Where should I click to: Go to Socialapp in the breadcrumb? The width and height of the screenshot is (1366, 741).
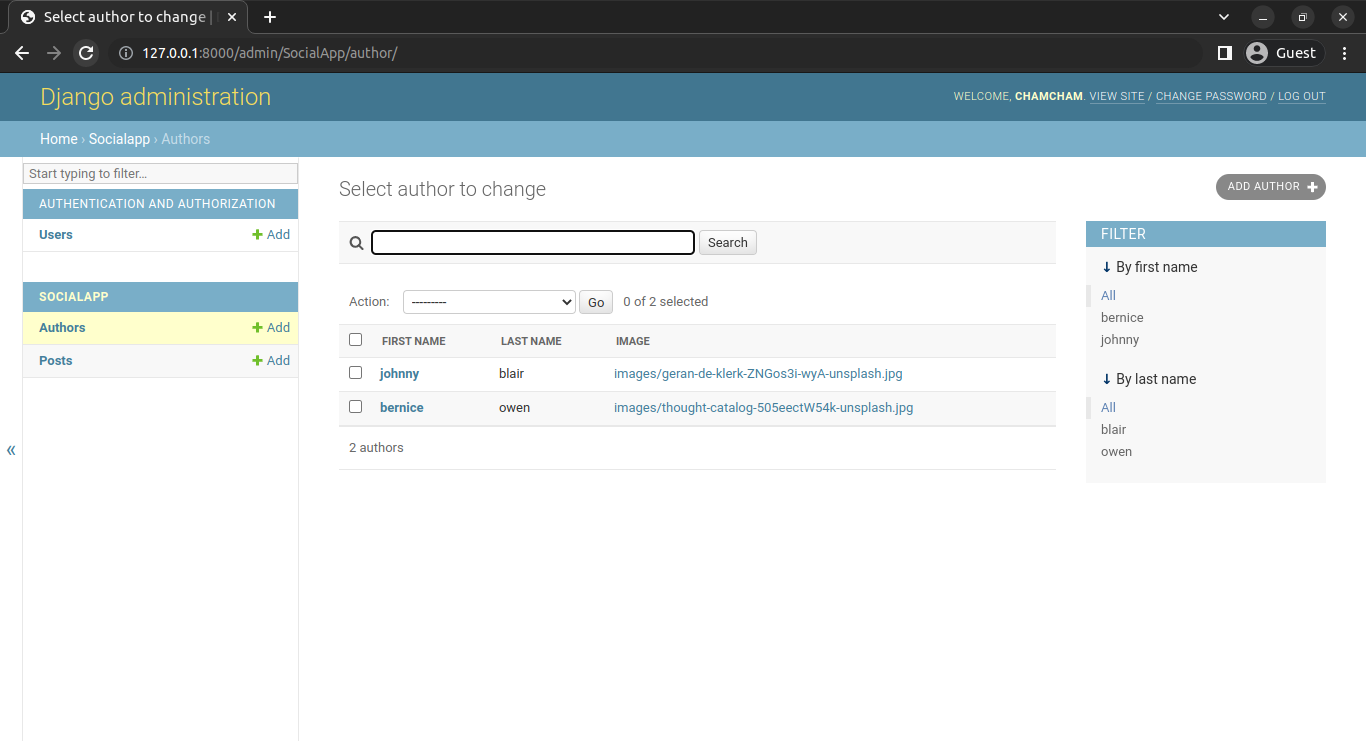119,139
